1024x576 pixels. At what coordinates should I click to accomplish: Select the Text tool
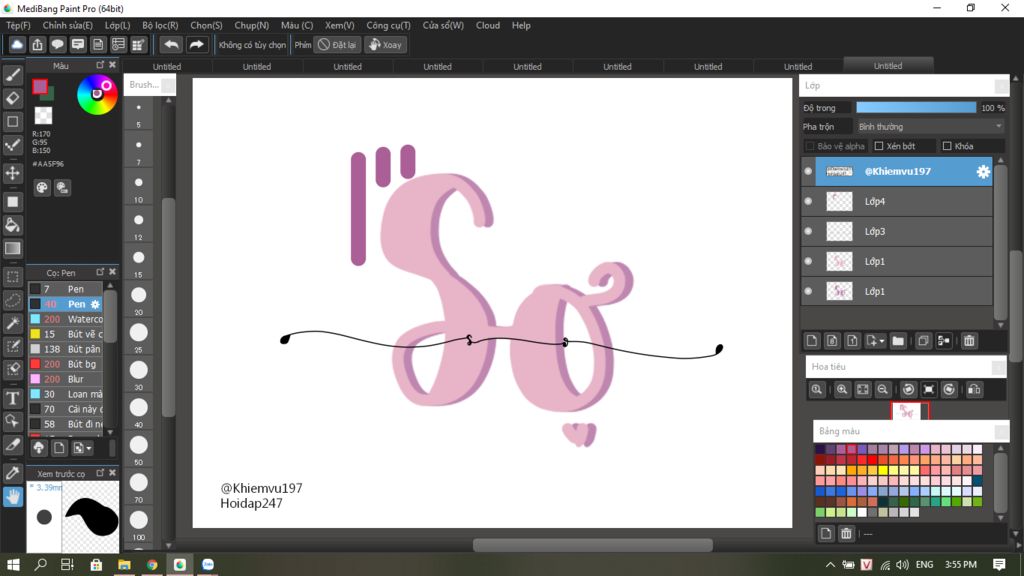(x=12, y=398)
